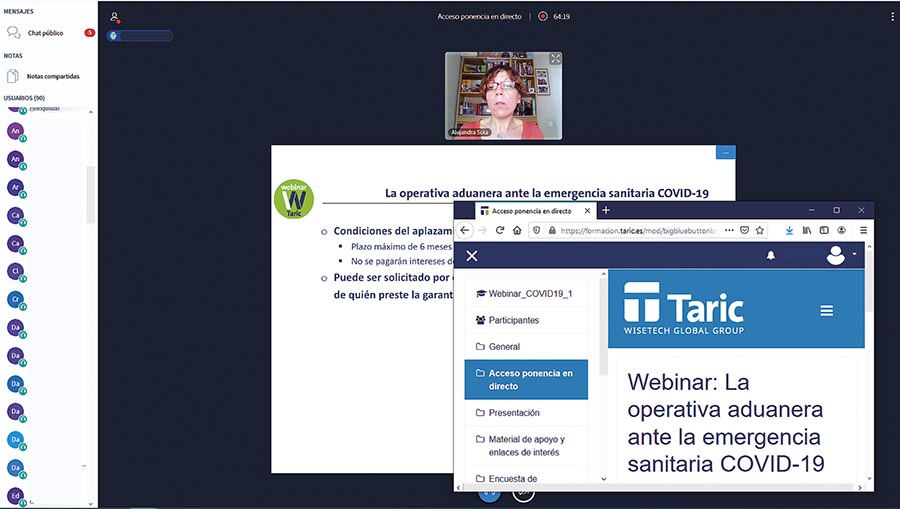The height and width of the screenshot is (509, 900).
Task: Open a new Firefox tab
Action: click(x=606, y=211)
